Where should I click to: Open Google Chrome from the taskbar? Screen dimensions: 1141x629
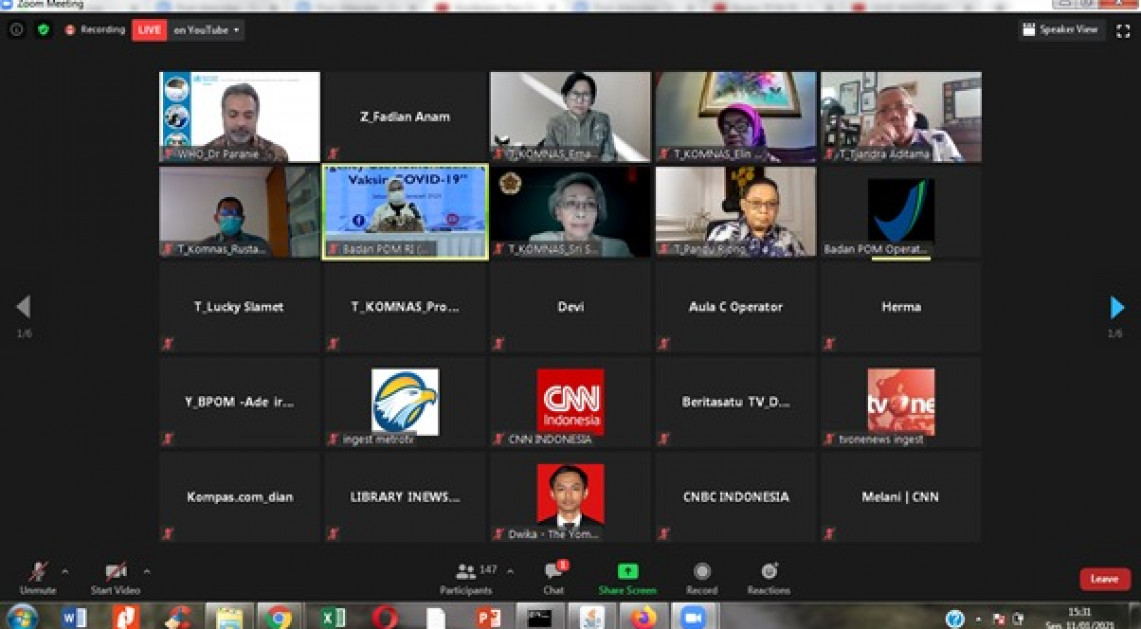279,617
